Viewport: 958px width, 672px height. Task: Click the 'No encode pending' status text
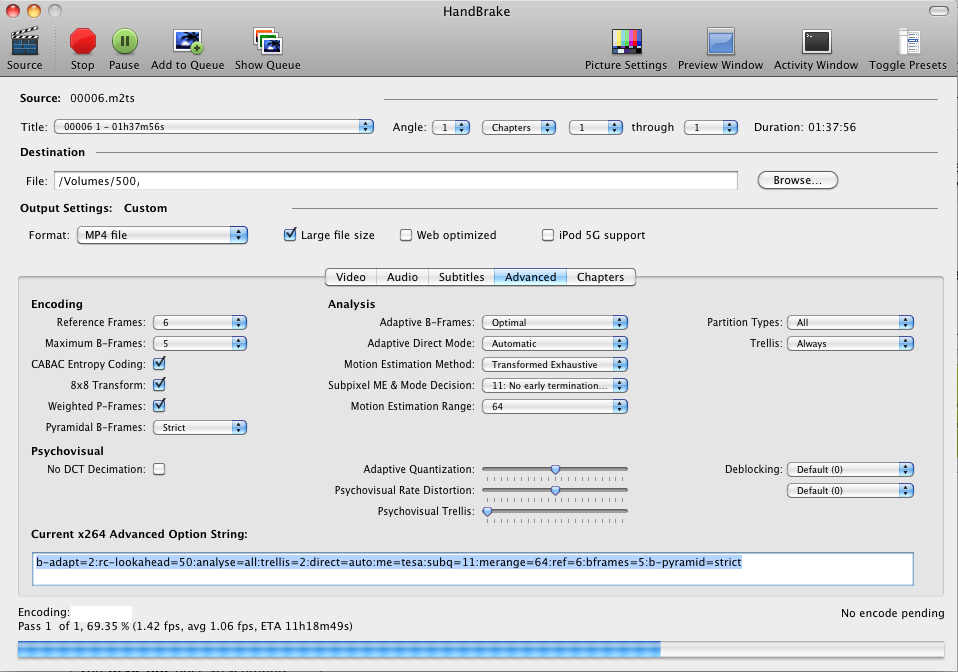tap(893, 613)
